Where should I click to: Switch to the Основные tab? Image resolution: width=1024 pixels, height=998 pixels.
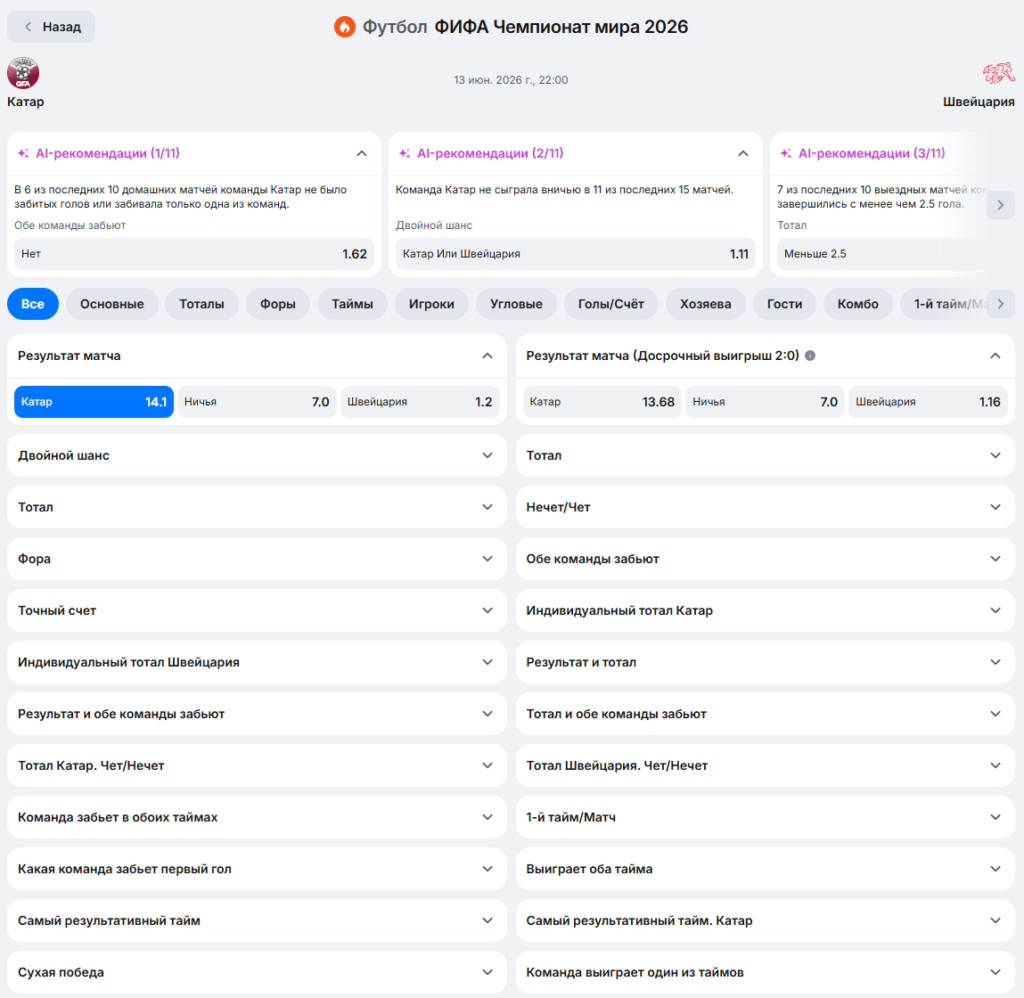tap(112, 304)
